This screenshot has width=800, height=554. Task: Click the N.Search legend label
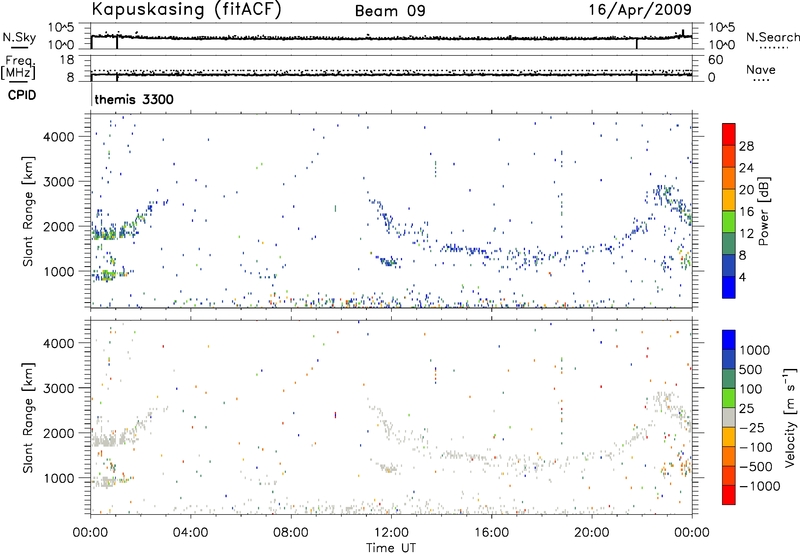click(773, 37)
